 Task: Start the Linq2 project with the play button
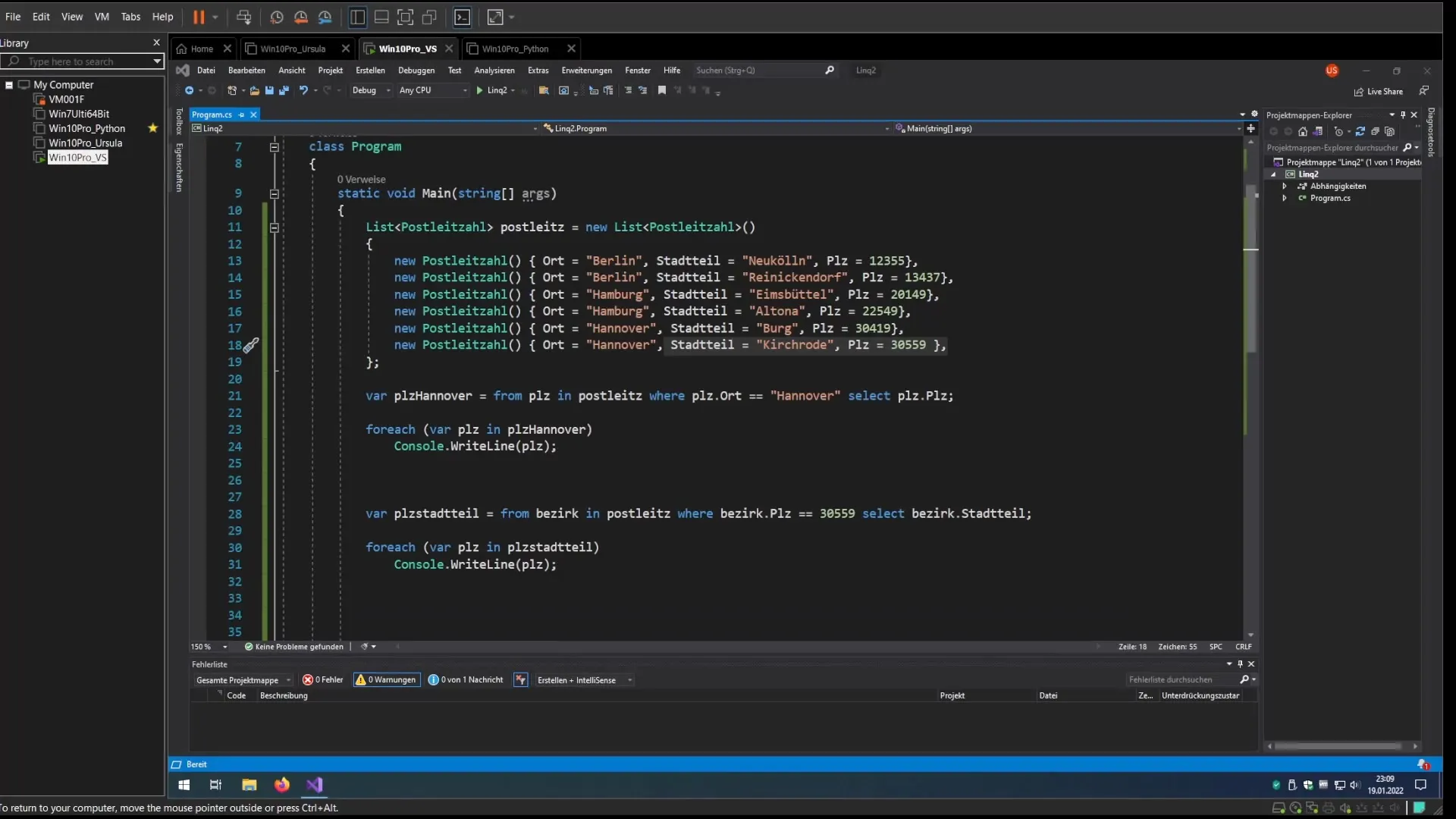492,90
